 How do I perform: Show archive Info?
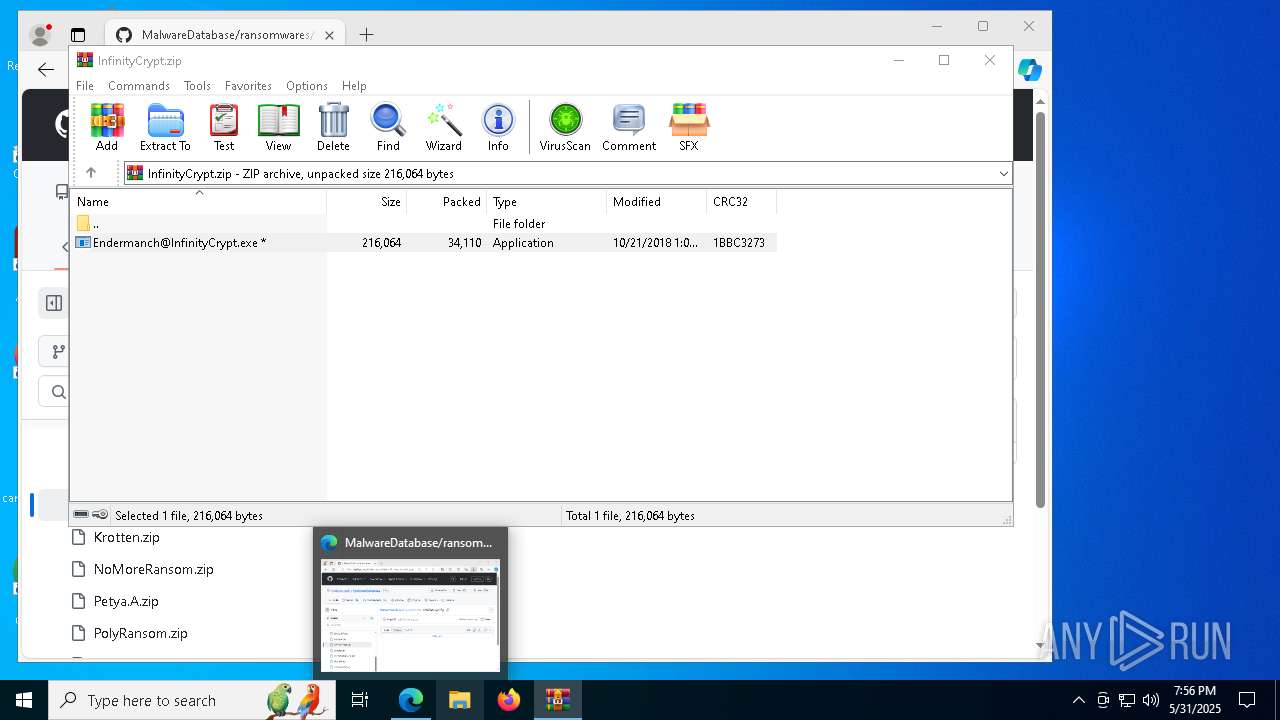point(498,127)
